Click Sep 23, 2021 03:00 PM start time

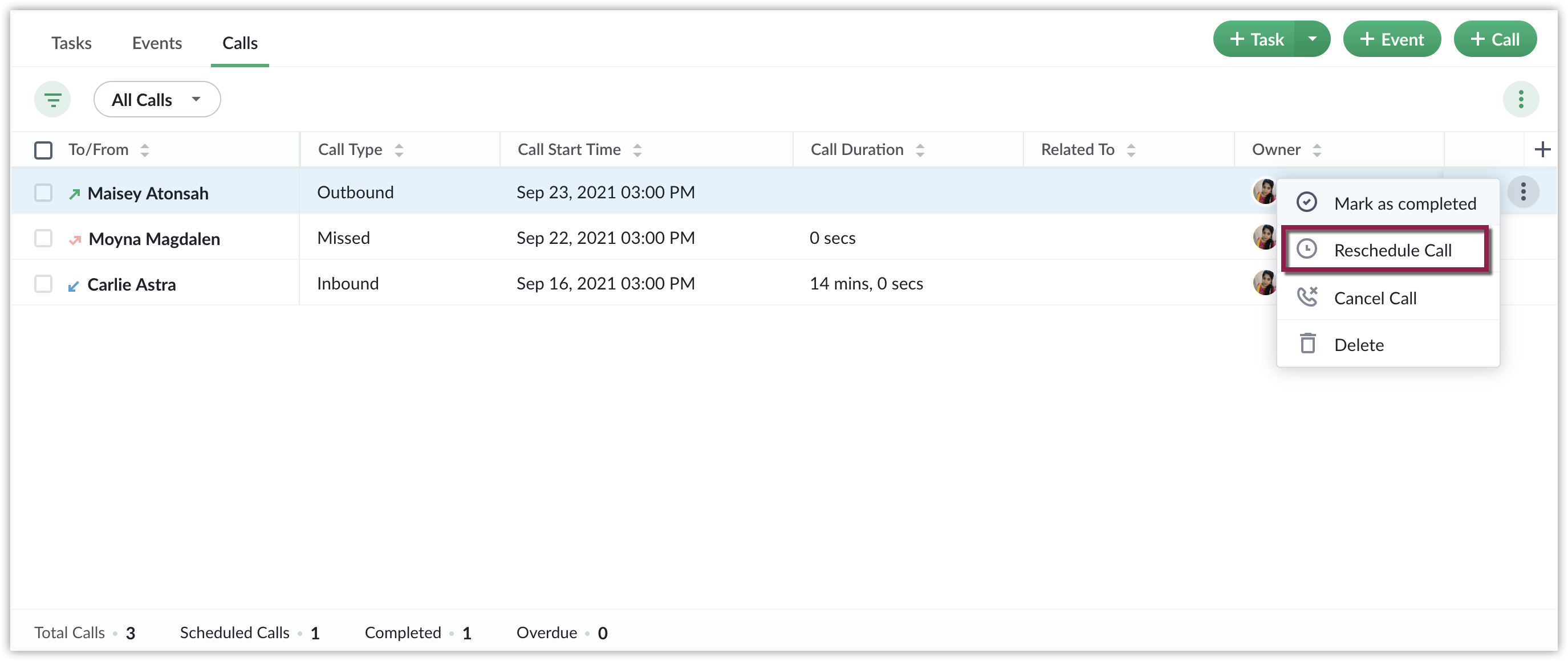click(605, 192)
